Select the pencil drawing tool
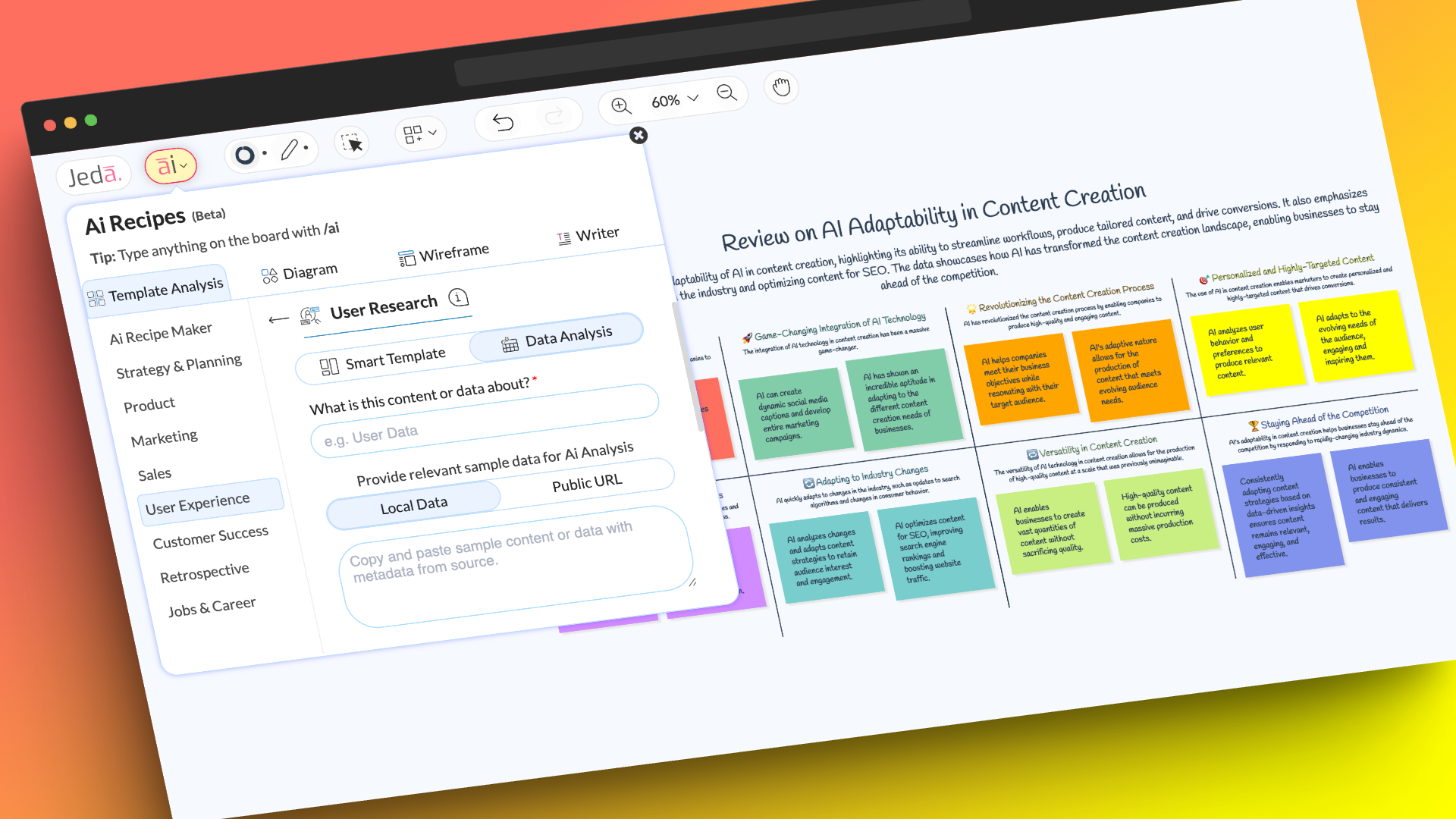 pos(290,149)
